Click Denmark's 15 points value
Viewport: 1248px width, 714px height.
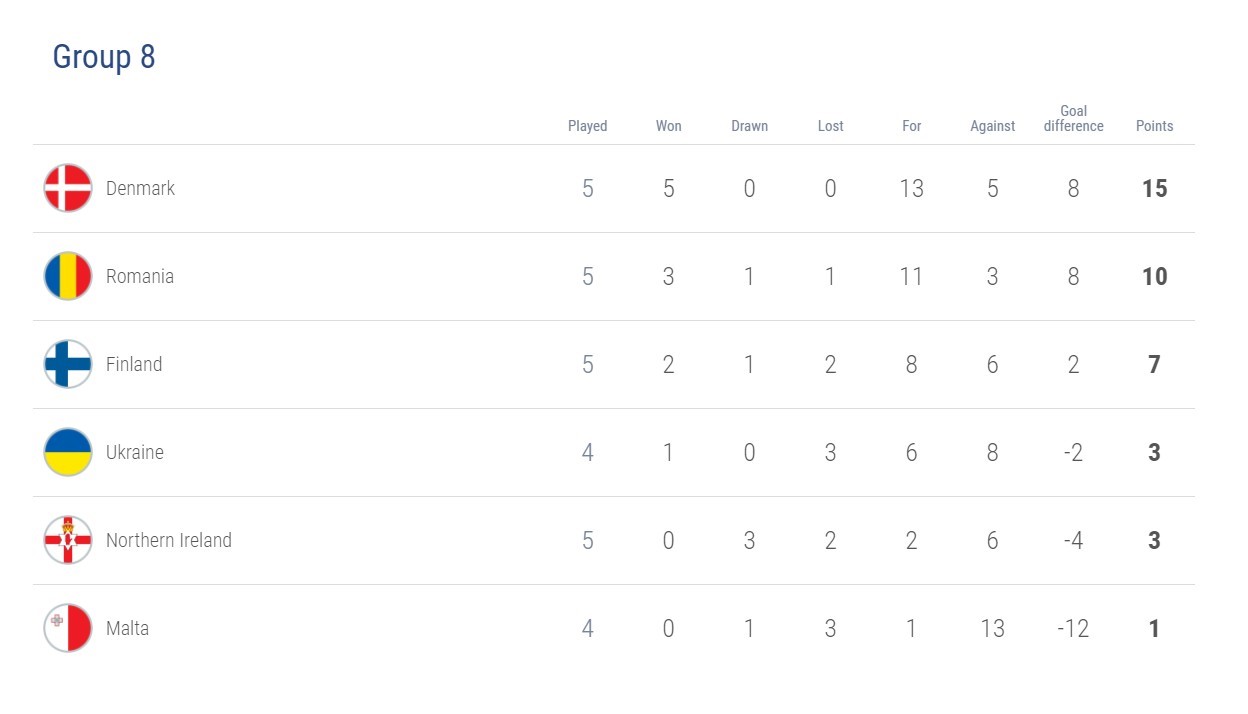1155,188
